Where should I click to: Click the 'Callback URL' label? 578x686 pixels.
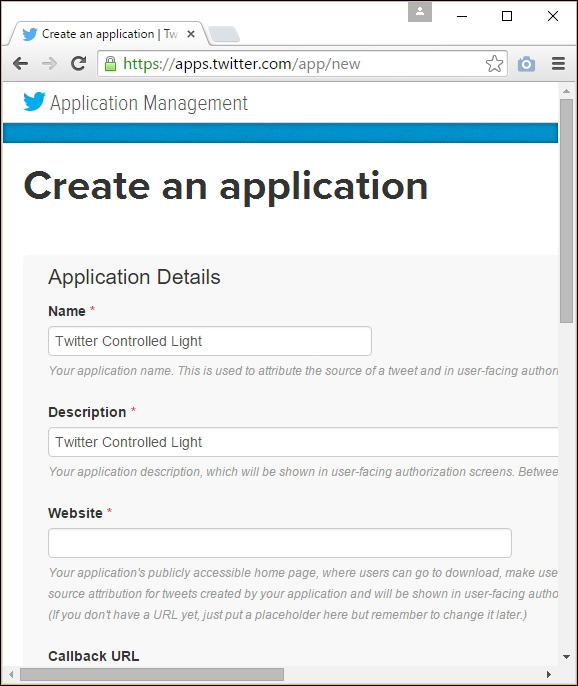(94, 656)
